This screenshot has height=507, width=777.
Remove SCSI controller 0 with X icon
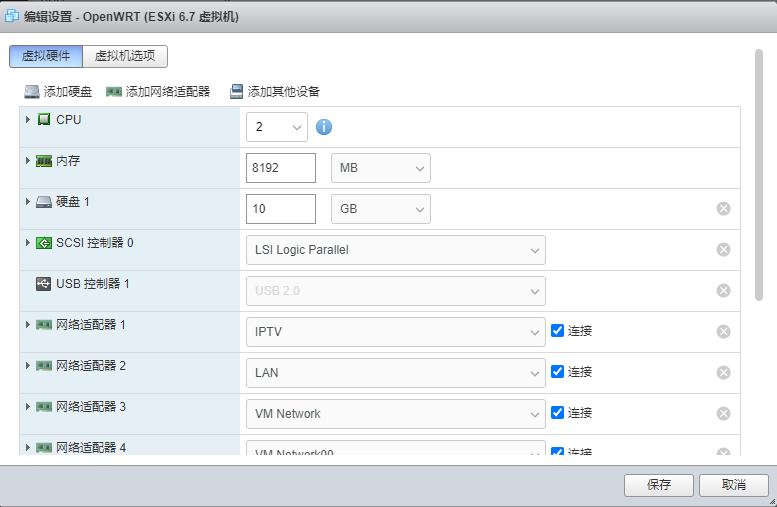723,250
